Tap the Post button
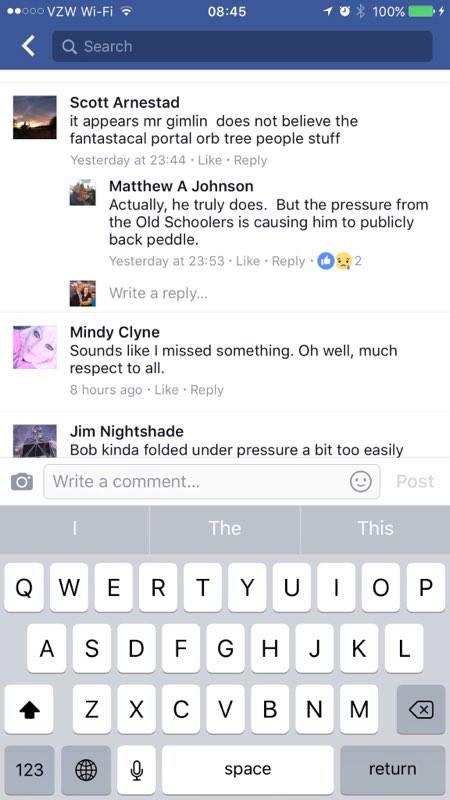The width and height of the screenshot is (450, 800). tap(415, 481)
